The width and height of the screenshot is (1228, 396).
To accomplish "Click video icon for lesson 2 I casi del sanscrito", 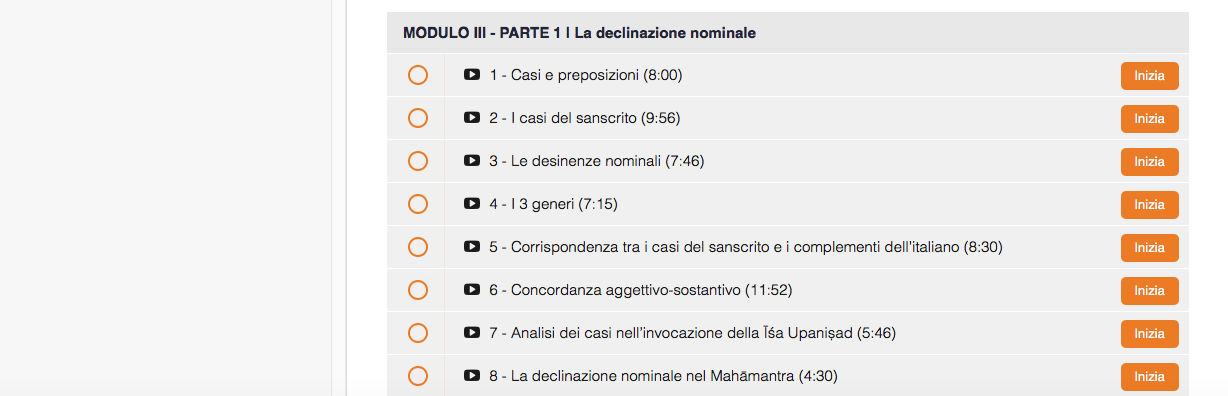I will tap(472, 118).
